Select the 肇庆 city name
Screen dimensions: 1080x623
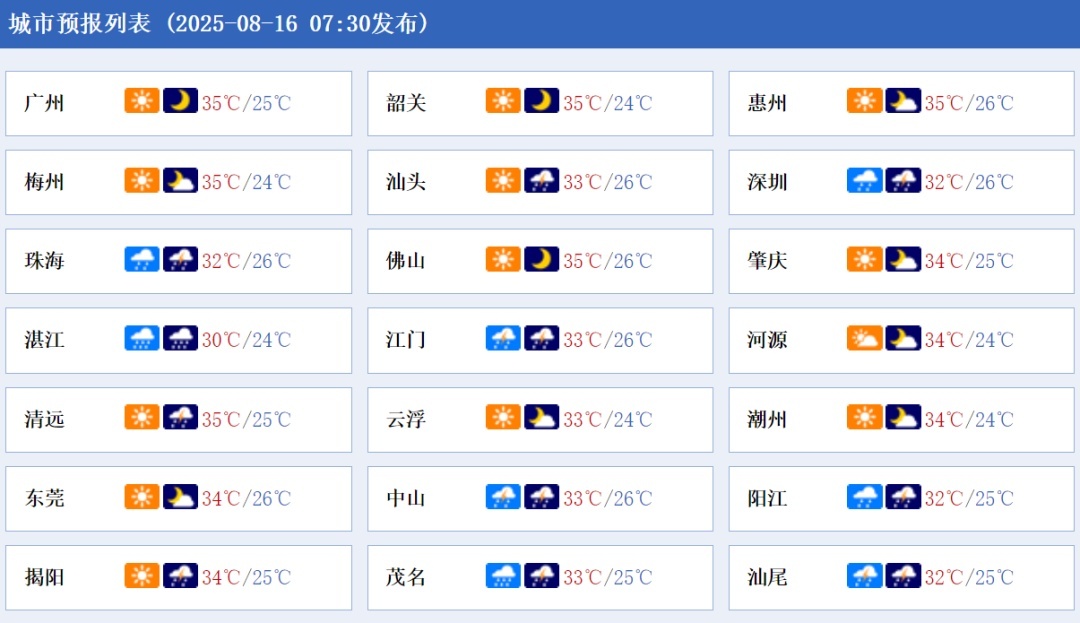click(767, 261)
